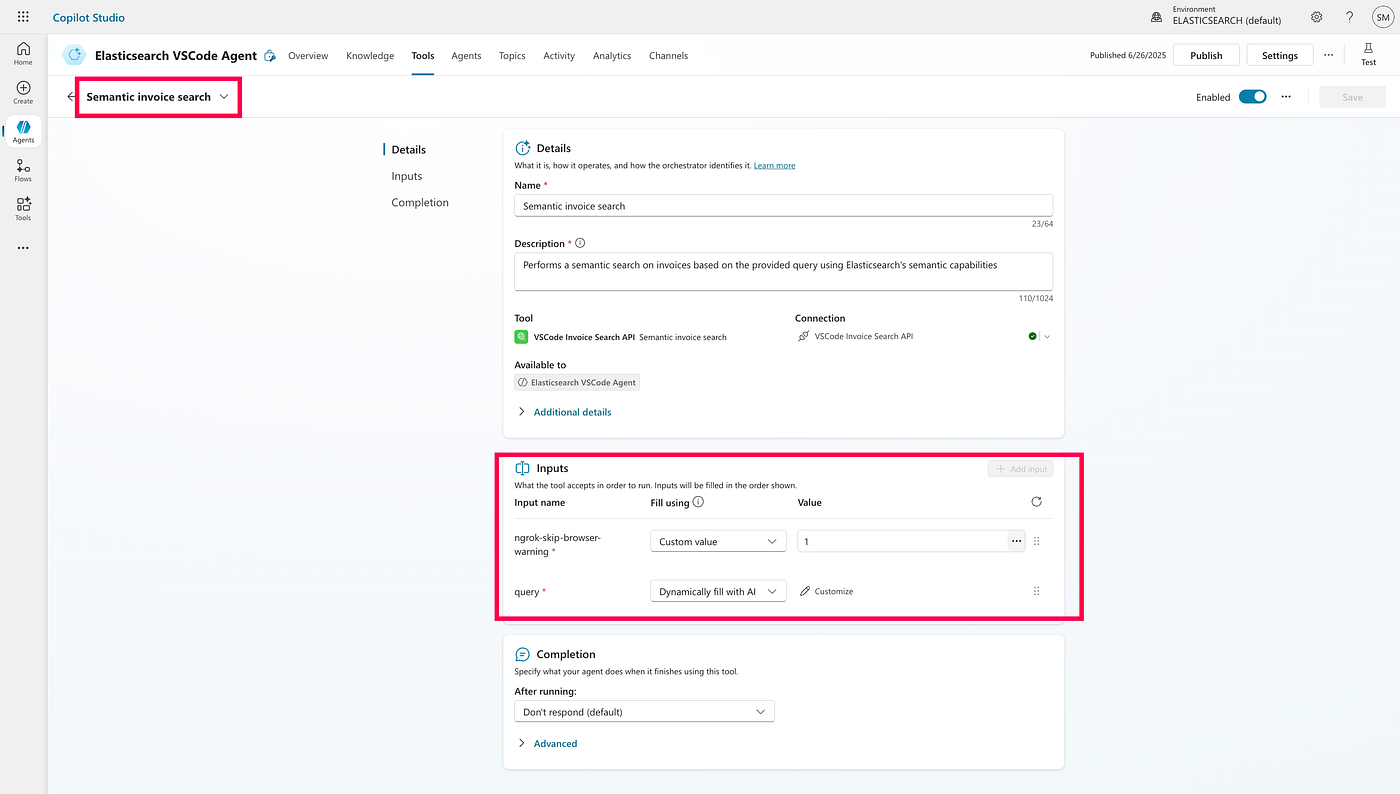The height and width of the screenshot is (794, 1400).
Task: Expand the Additional details section
Action: (x=572, y=411)
